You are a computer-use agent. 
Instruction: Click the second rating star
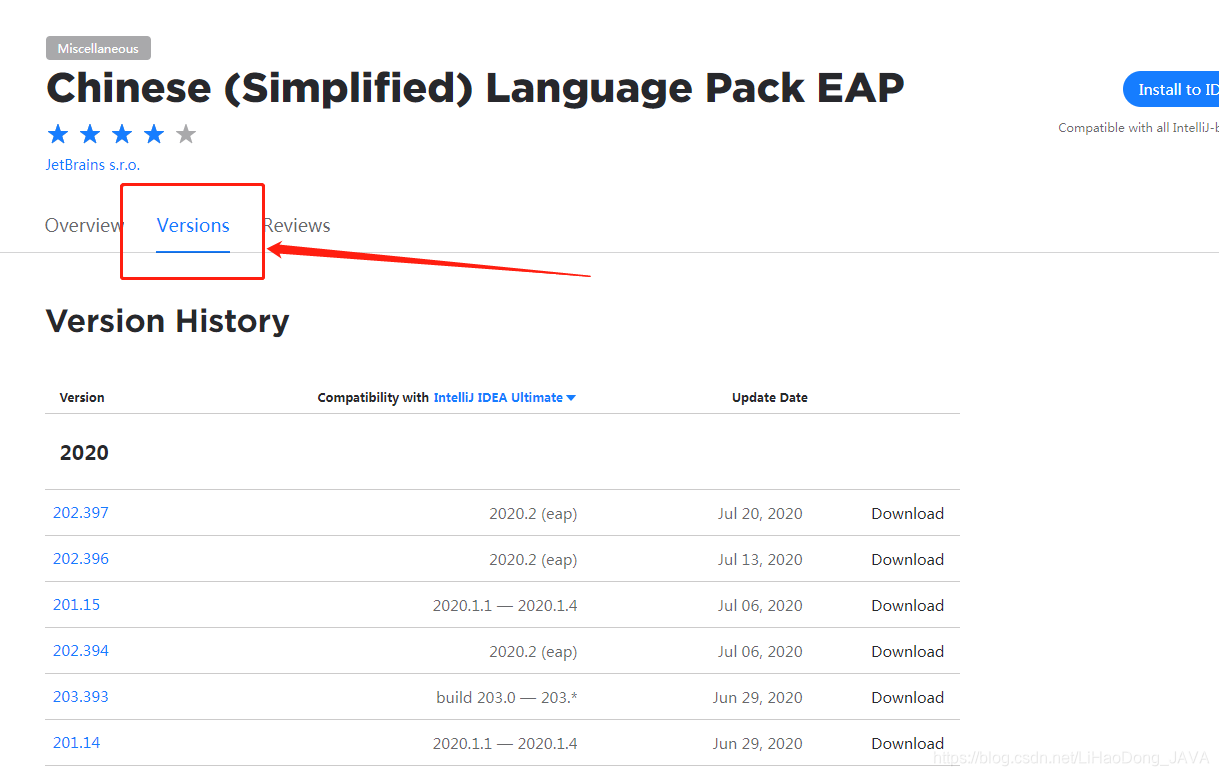pos(90,134)
